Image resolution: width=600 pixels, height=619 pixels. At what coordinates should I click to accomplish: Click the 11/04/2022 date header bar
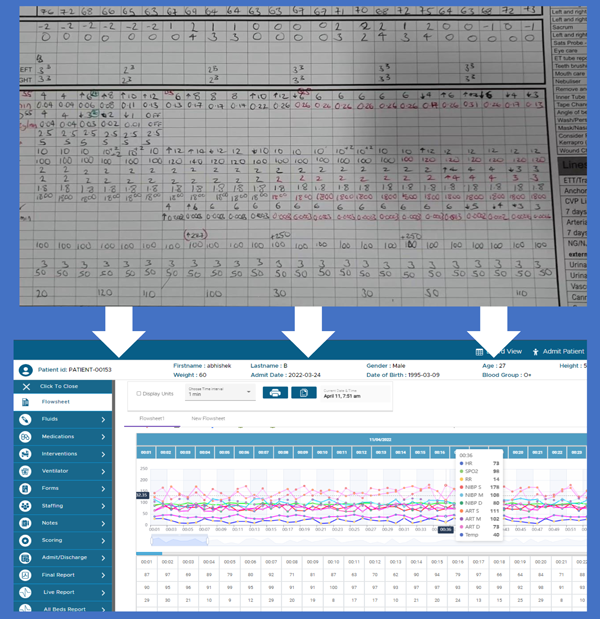coord(362,439)
